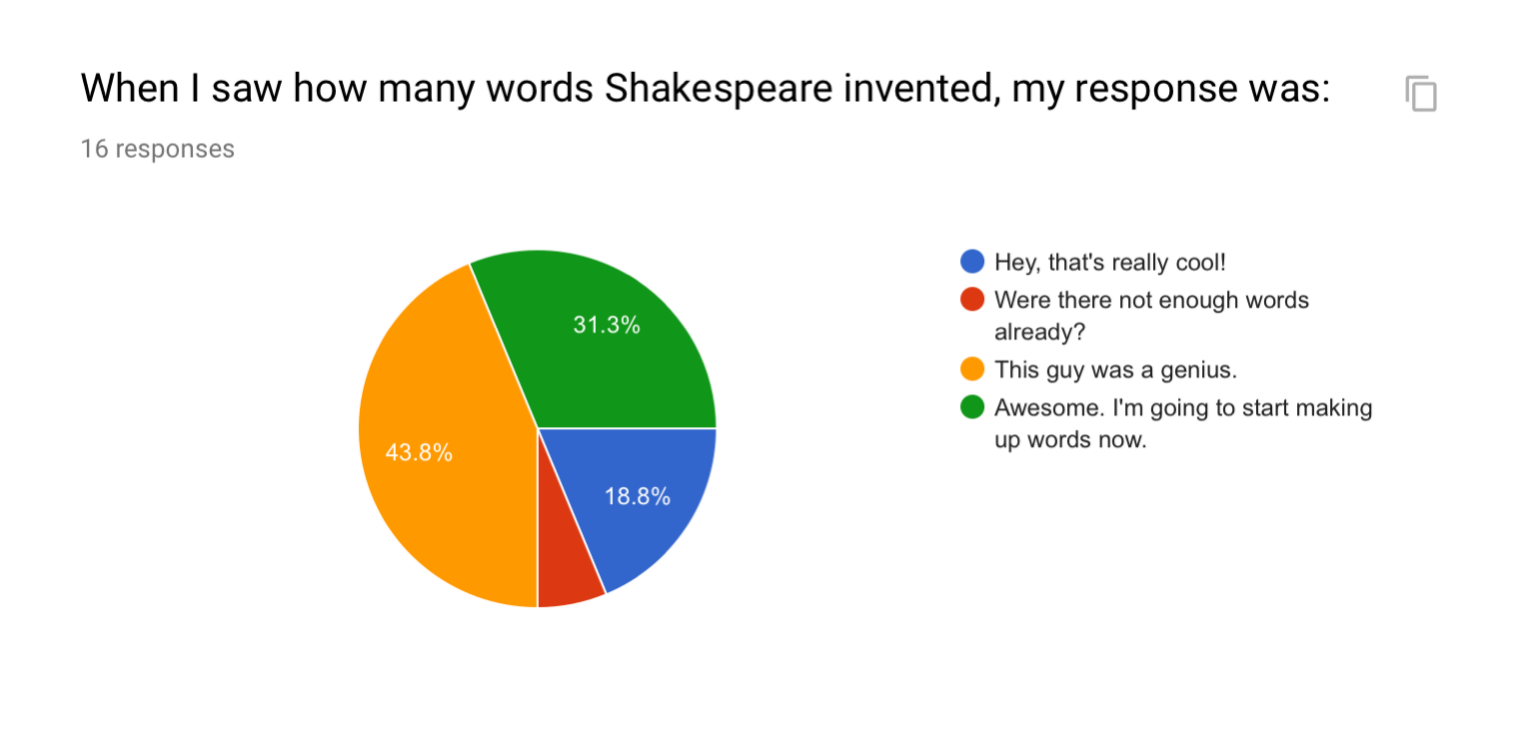Click the blue legend dot

click(x=972, y=262)
